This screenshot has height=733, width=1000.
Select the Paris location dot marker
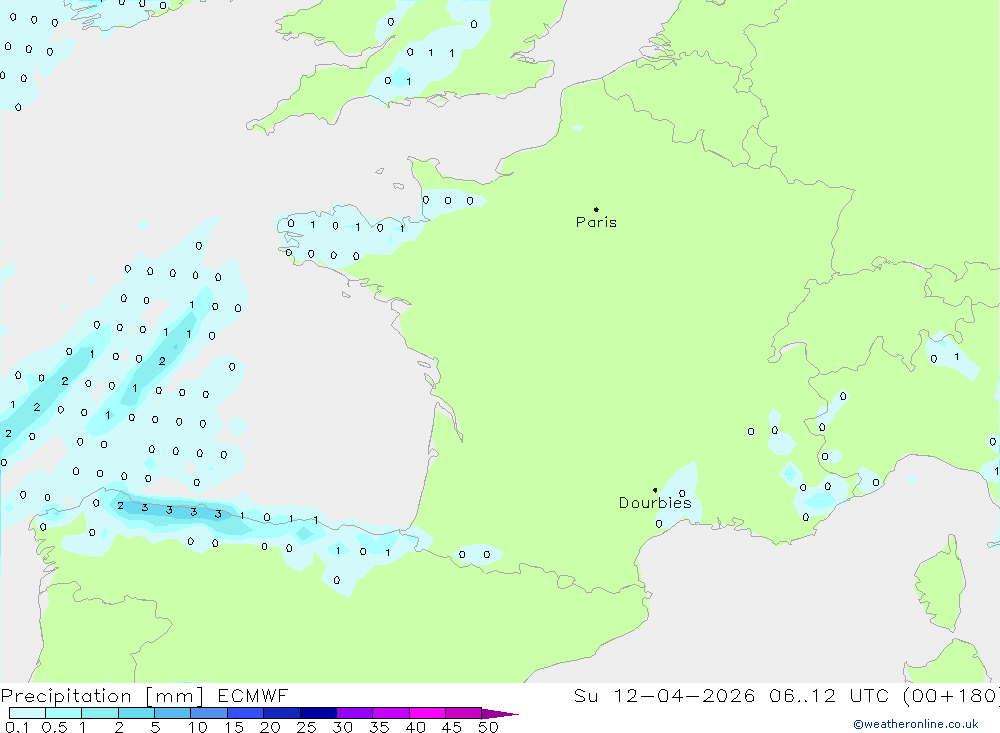(x=596, y=209)
